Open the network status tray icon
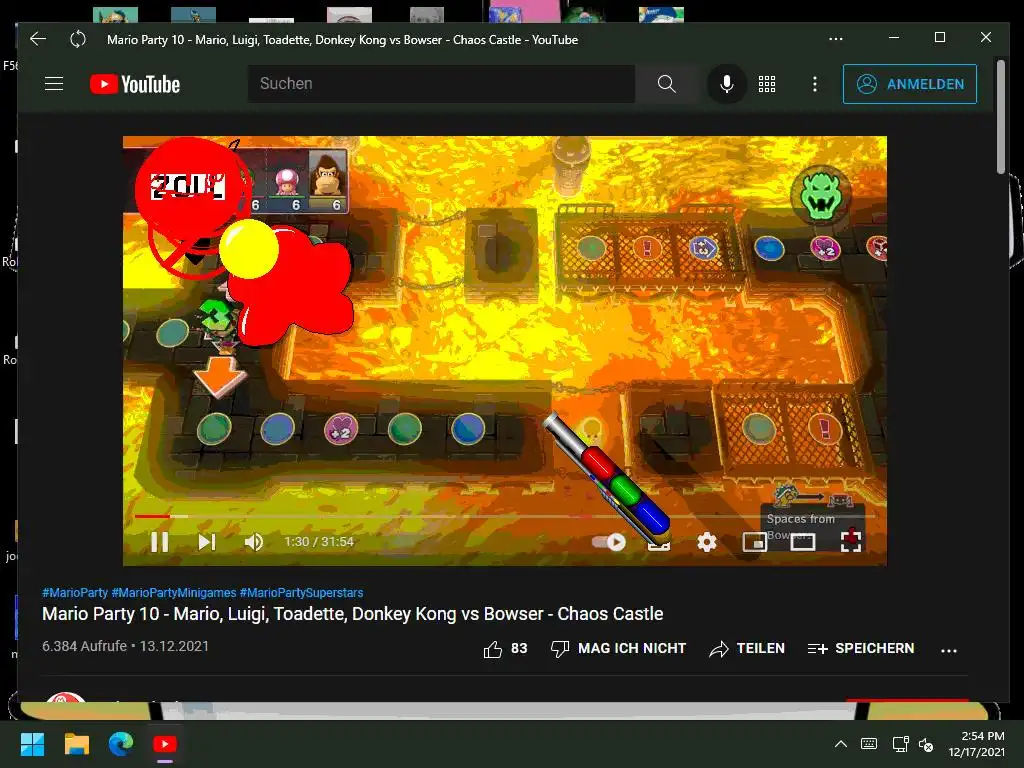The width and height of the screenshot is (1024, 768). coord(901,744)
